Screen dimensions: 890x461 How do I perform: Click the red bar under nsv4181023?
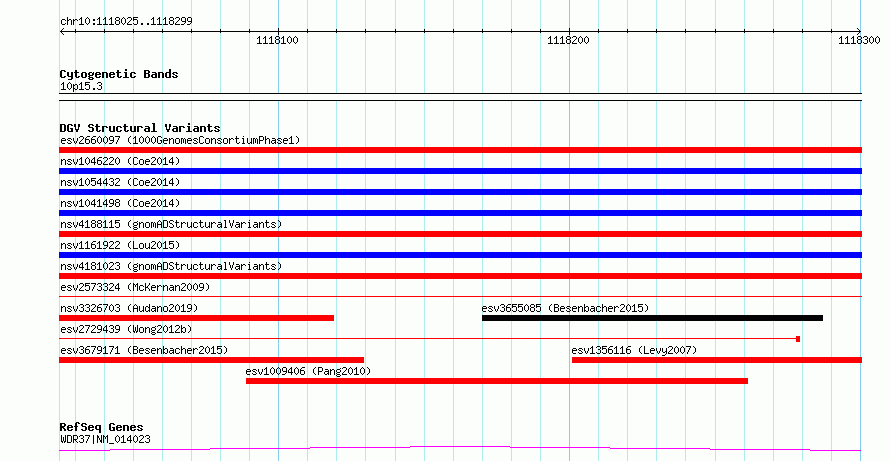click(x=460, y=276)
